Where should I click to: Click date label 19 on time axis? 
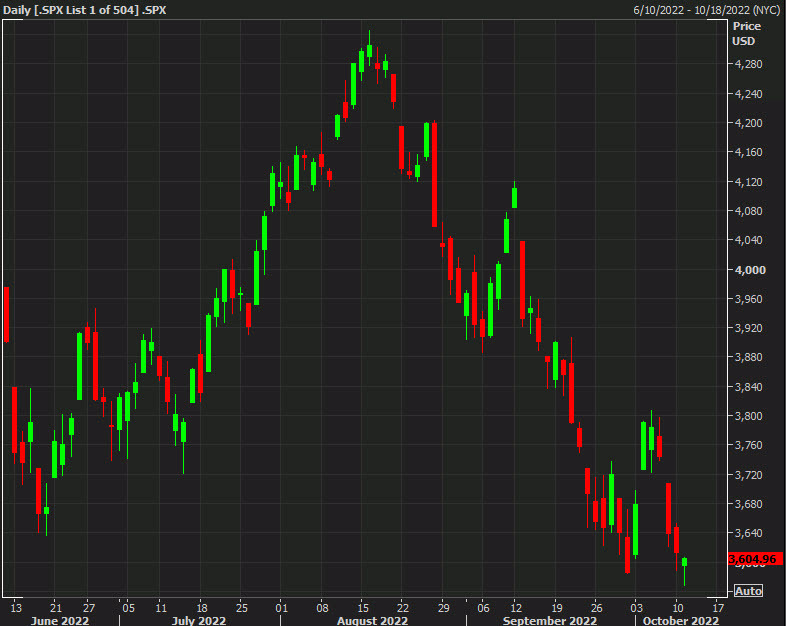click(x=556, y=608)
